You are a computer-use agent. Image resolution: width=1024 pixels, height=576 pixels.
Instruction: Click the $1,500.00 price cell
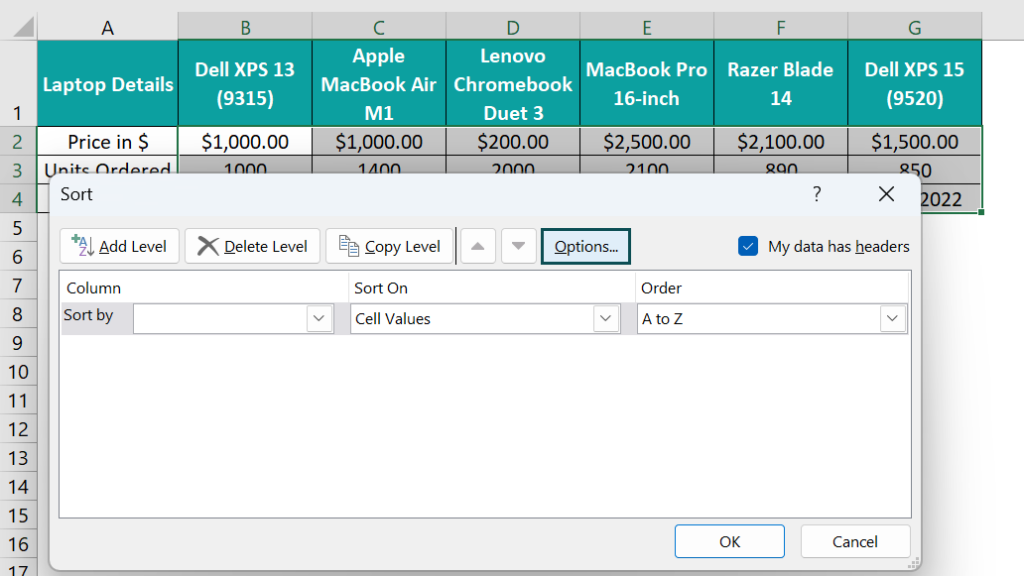coord(914,142)
